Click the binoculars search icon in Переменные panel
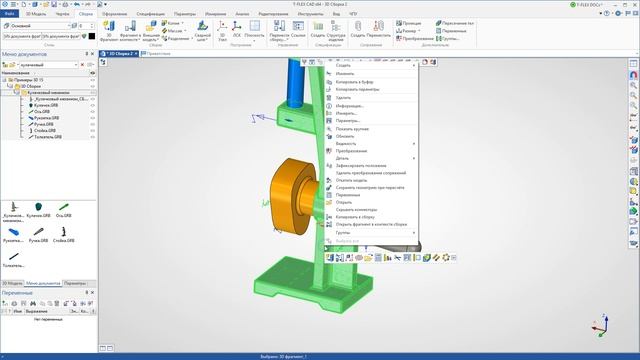This screenshot has height=360, width=640. pos(33,303)
